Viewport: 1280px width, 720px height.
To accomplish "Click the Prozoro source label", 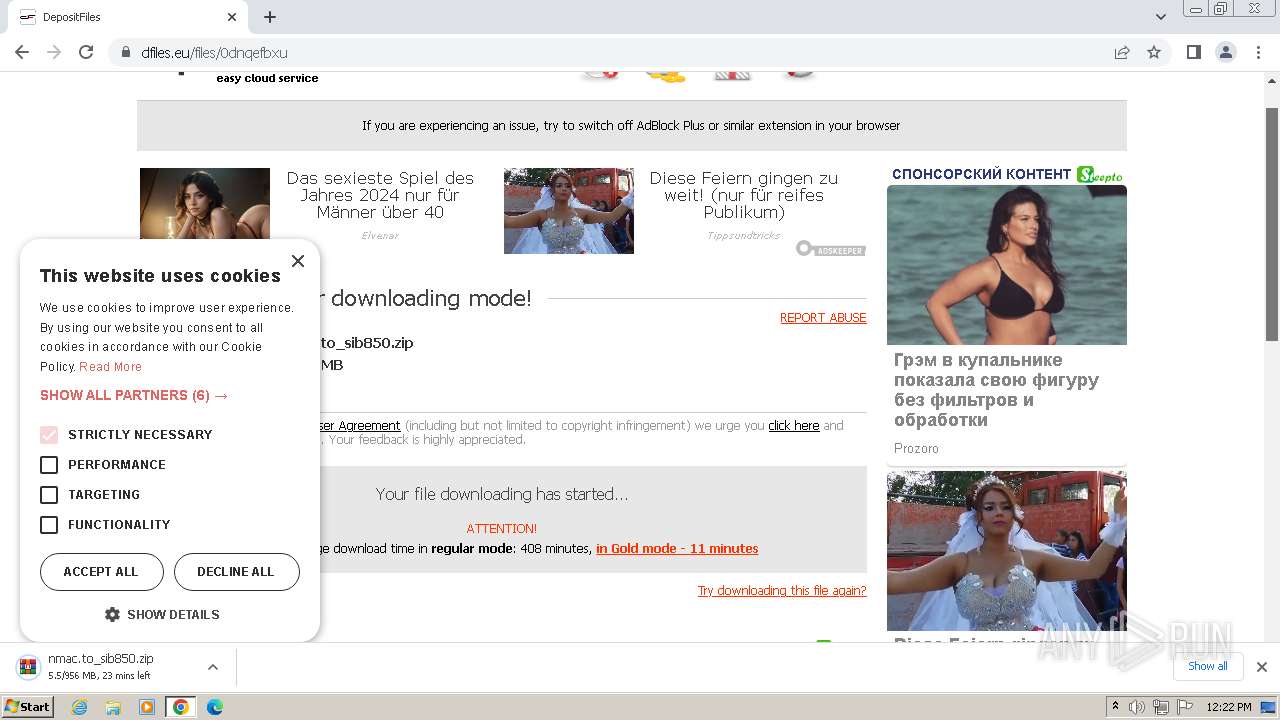I will pos(916,449).
